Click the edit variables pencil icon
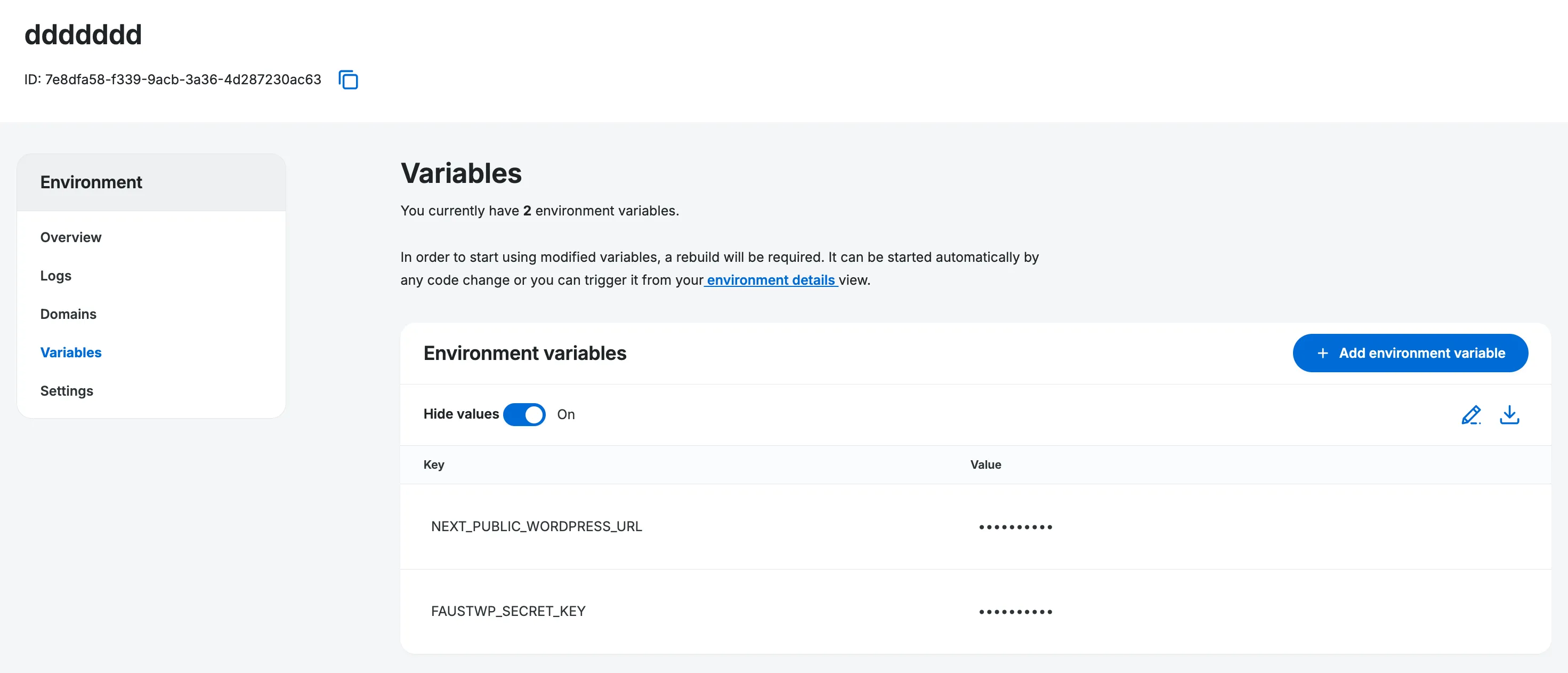Viewport: 1568px width, 673px height. click(x=1470, y=415)
